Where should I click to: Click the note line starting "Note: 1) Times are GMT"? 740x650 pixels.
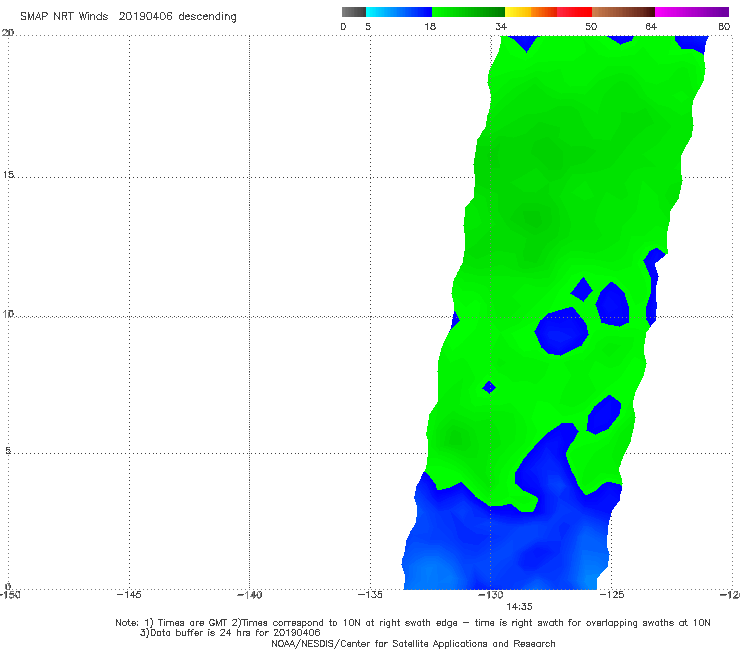click(x=412, y=623)
